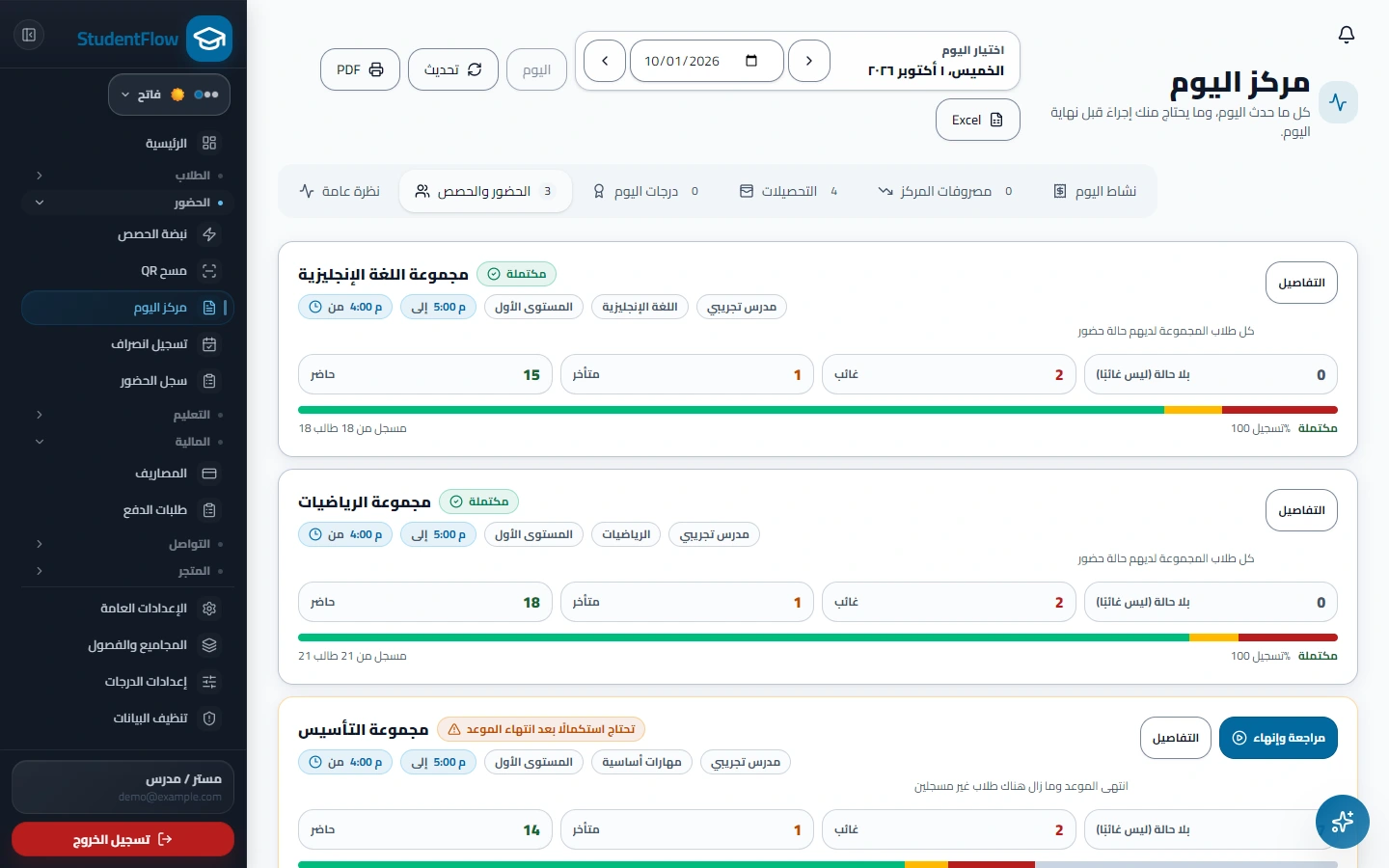Image resolution: width=1389 pixels, height=868 pixels.
Task: Click the StudentFlow graduation cap logo
Action: point(209,39)
